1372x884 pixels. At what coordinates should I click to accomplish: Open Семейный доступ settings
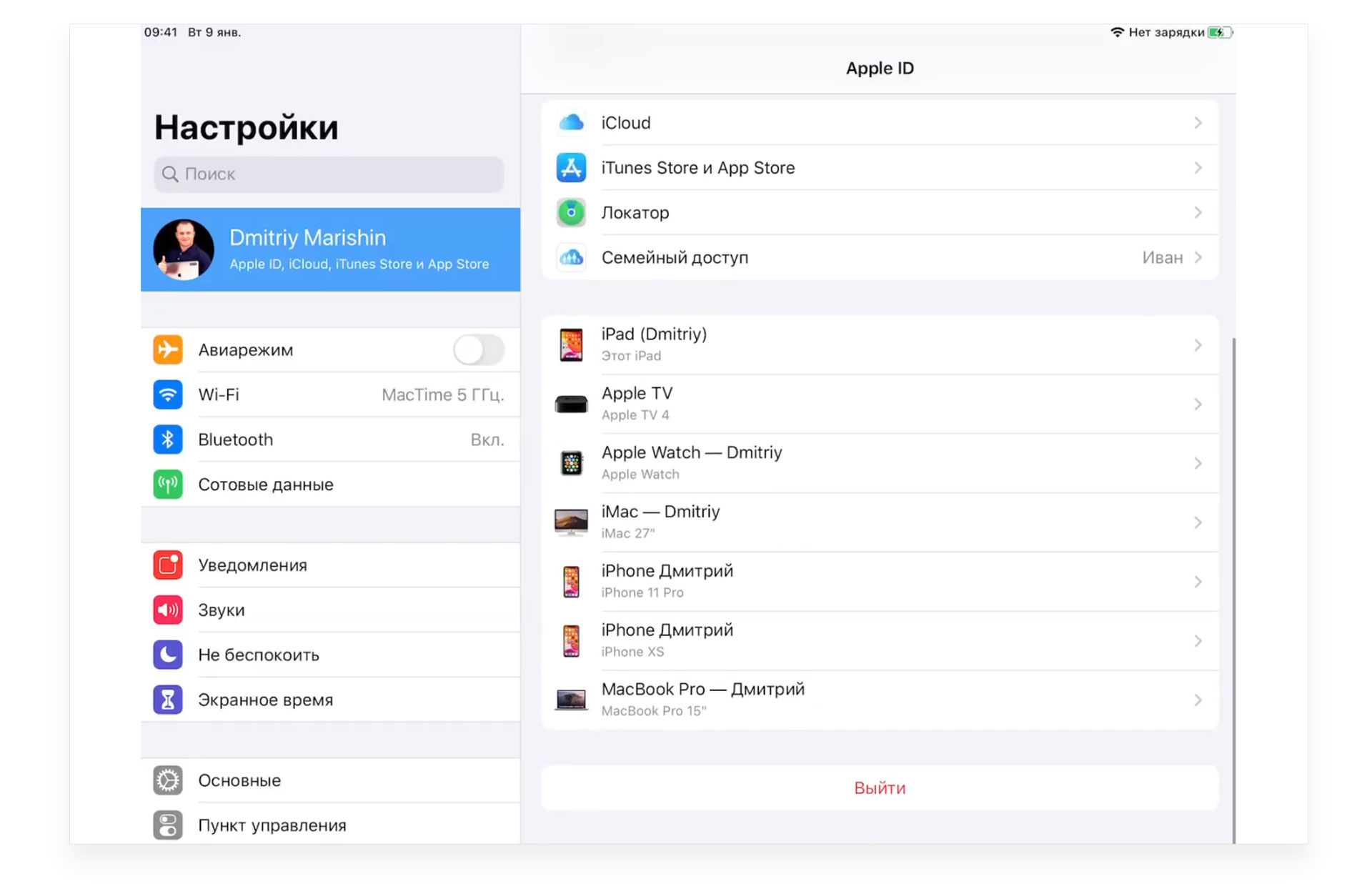880,257
